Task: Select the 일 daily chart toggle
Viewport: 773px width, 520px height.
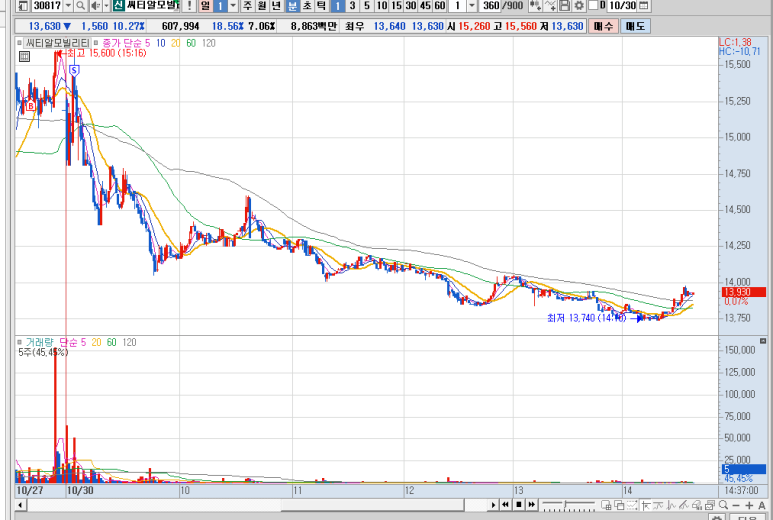Action: click(206, 5)
